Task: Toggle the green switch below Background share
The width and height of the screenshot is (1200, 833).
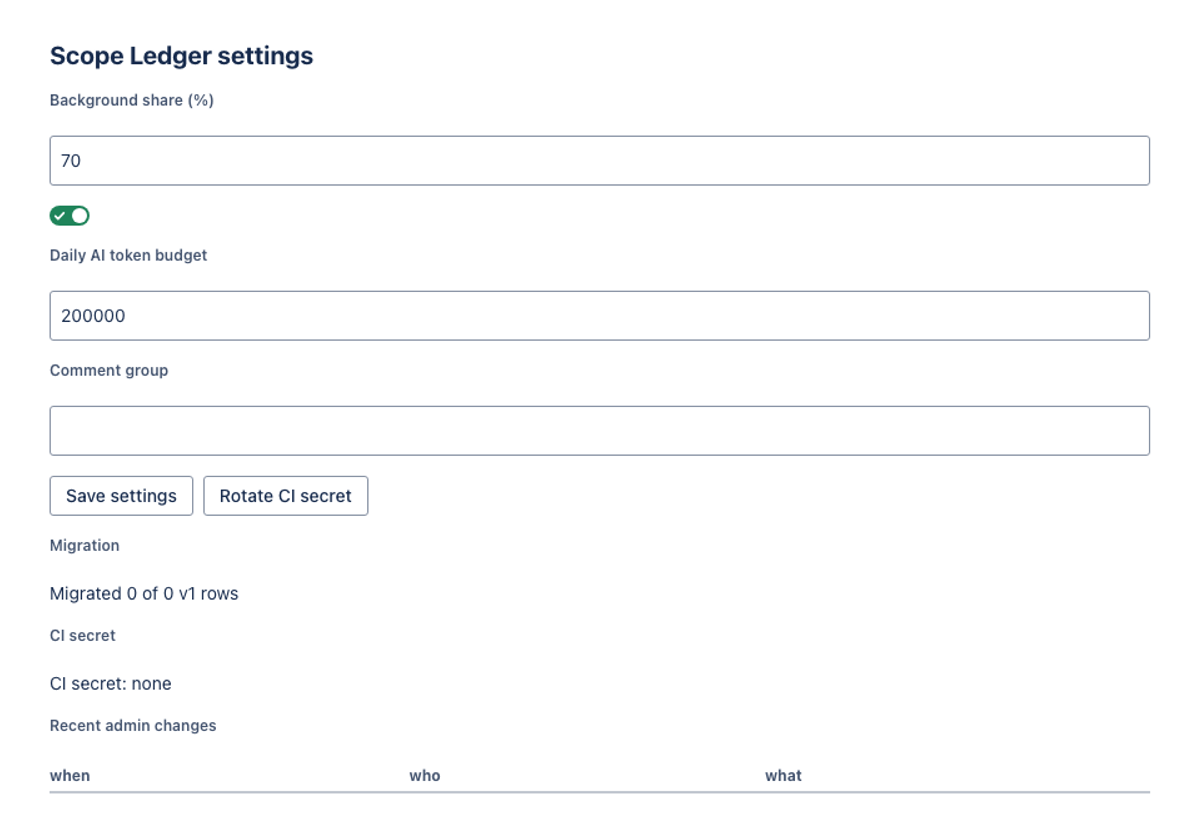Action: tap(70, 216)
